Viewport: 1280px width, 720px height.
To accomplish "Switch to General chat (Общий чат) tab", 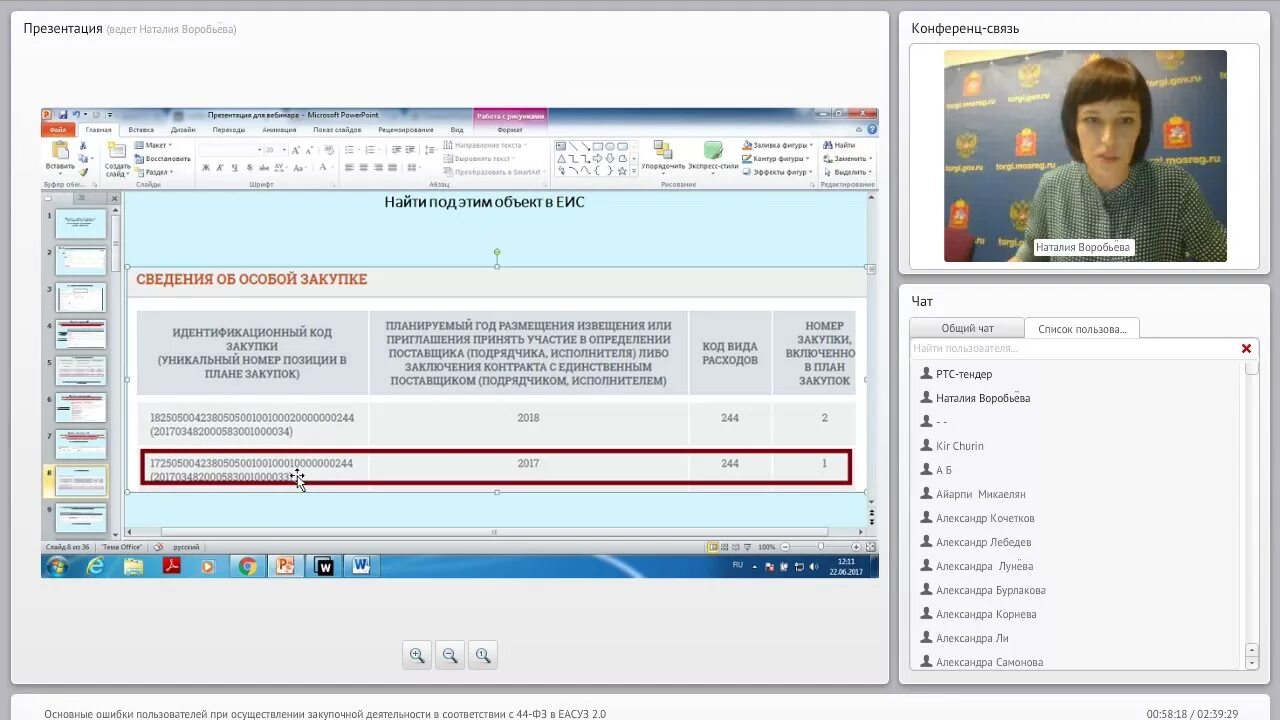I will pyautogui.click(x=967, y=328).
